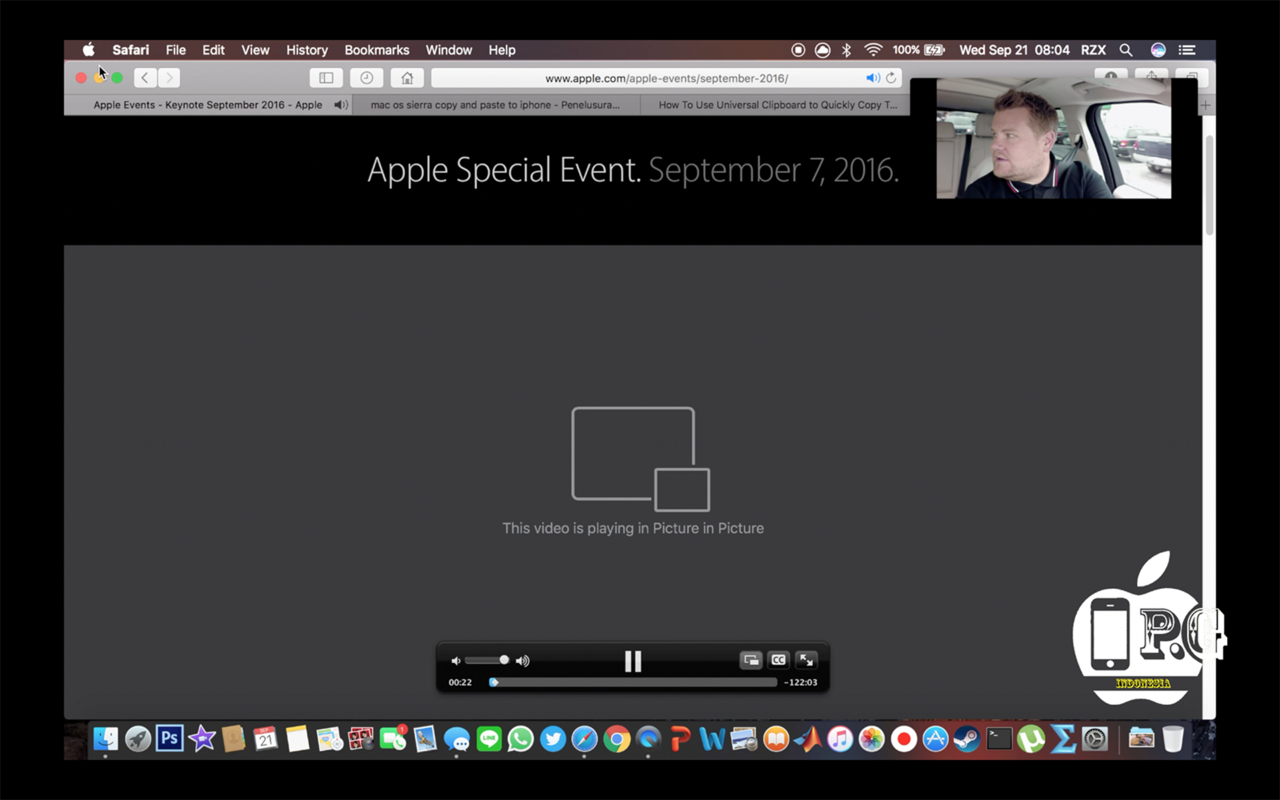Open iMovie from the Dock

tap(202, 739)
